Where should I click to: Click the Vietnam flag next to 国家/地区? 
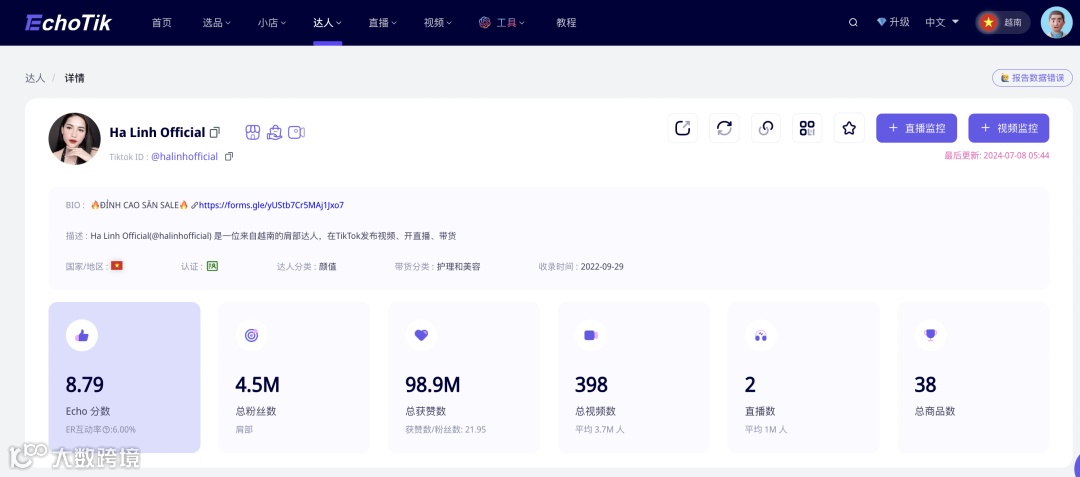116,266
